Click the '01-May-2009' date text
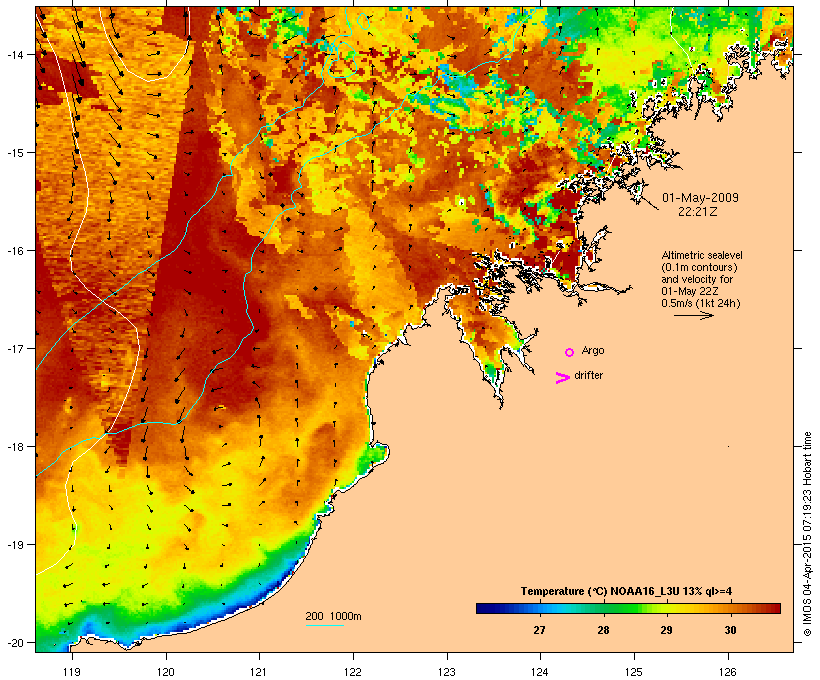 [700, 198]
